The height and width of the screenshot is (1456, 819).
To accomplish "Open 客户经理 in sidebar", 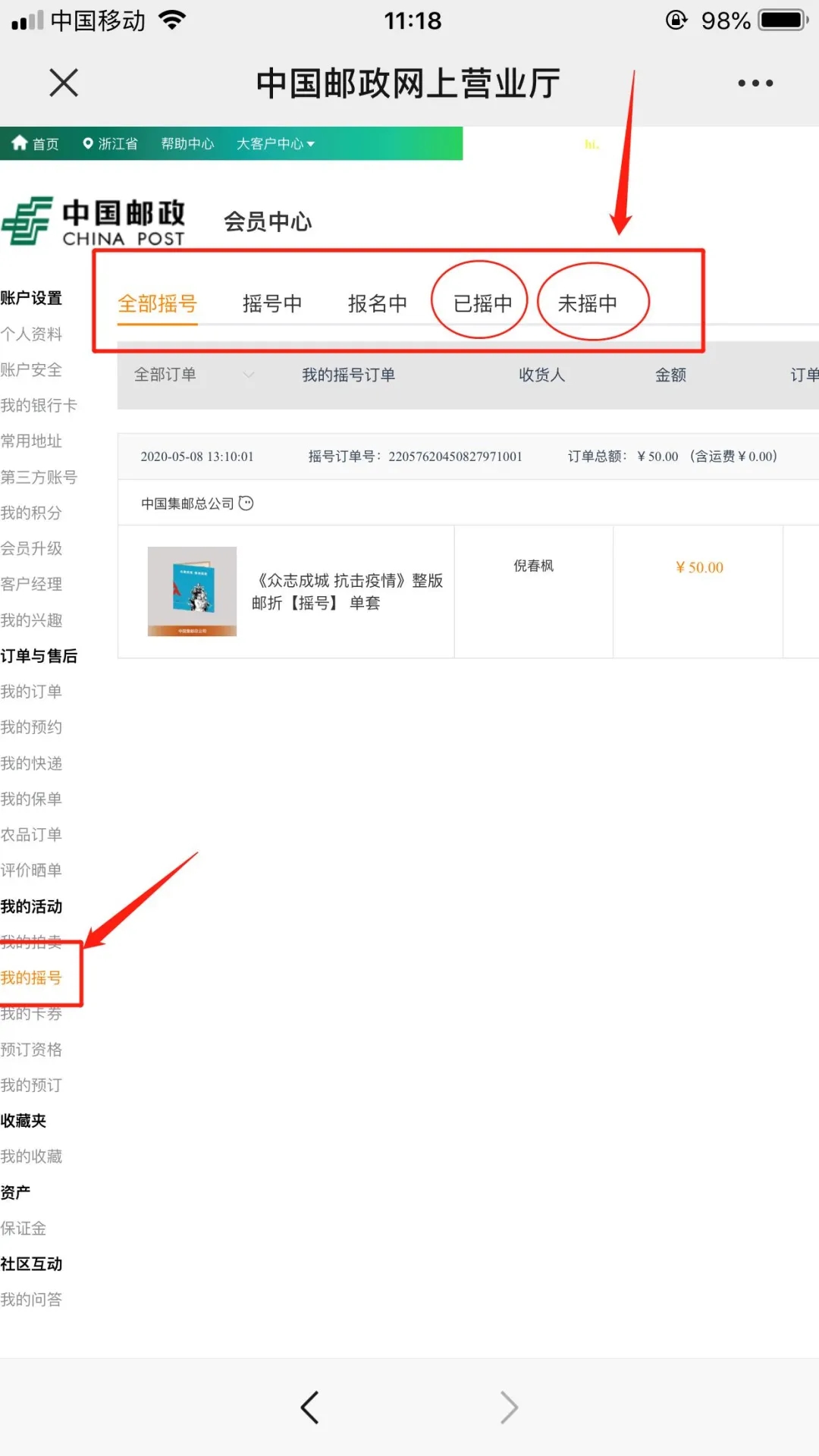I will click(31, 584).
